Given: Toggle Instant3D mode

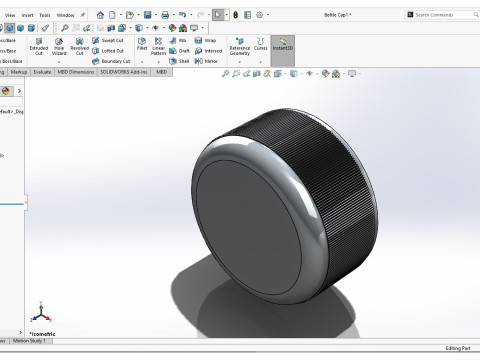Looking at the screenshot, I should (x=283, y=51).
